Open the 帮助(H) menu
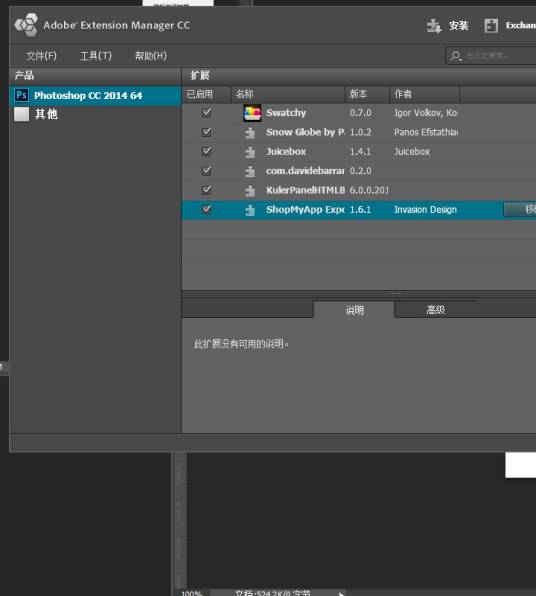This screenshot has height=596, width=536. pos(151,56)
